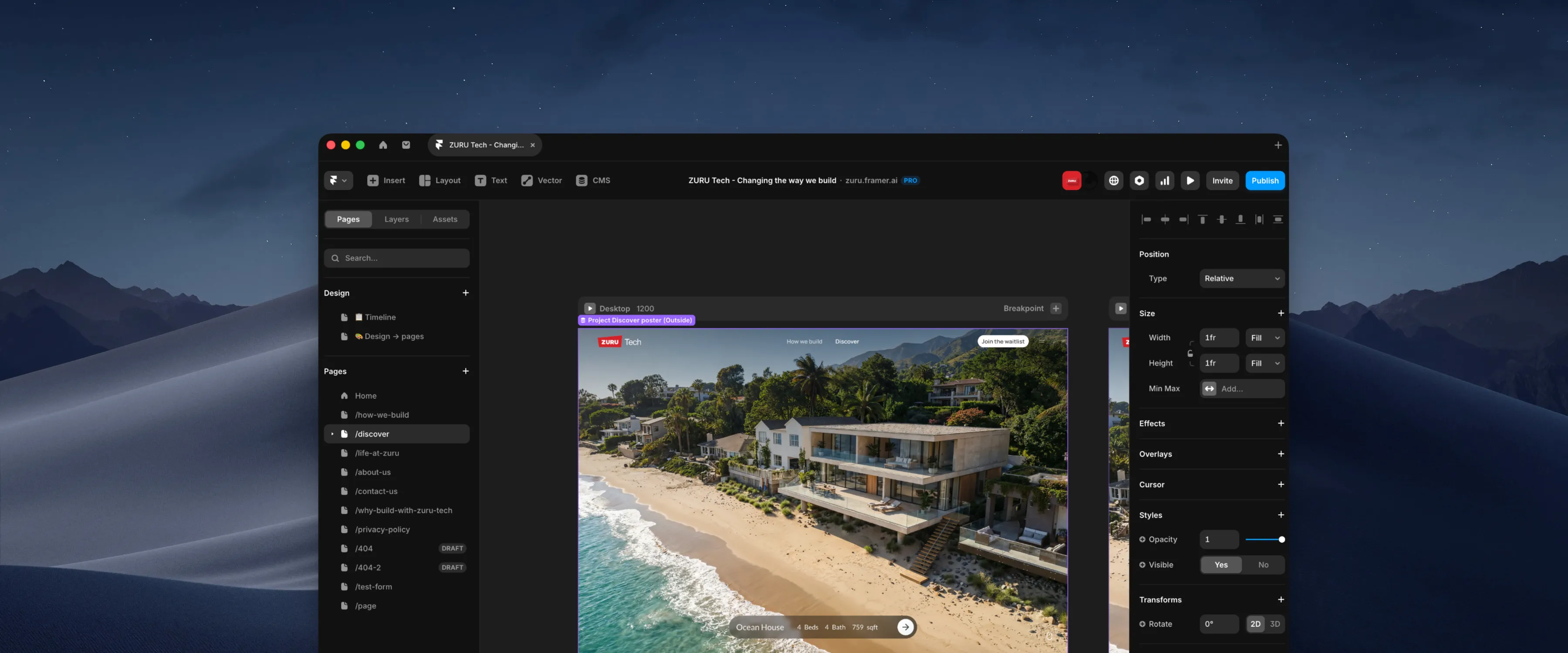Click the align top icon
This screenshot has height=653, width=1568.
click(x=1202, y=220)
